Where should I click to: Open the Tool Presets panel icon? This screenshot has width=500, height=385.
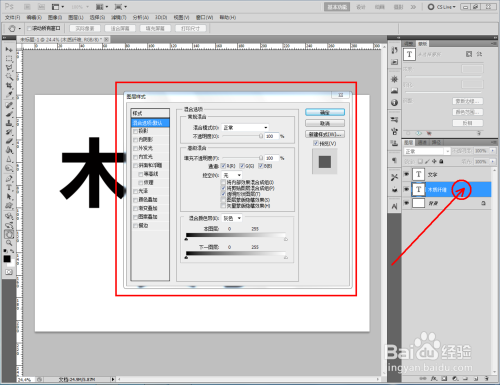(395, 177)
